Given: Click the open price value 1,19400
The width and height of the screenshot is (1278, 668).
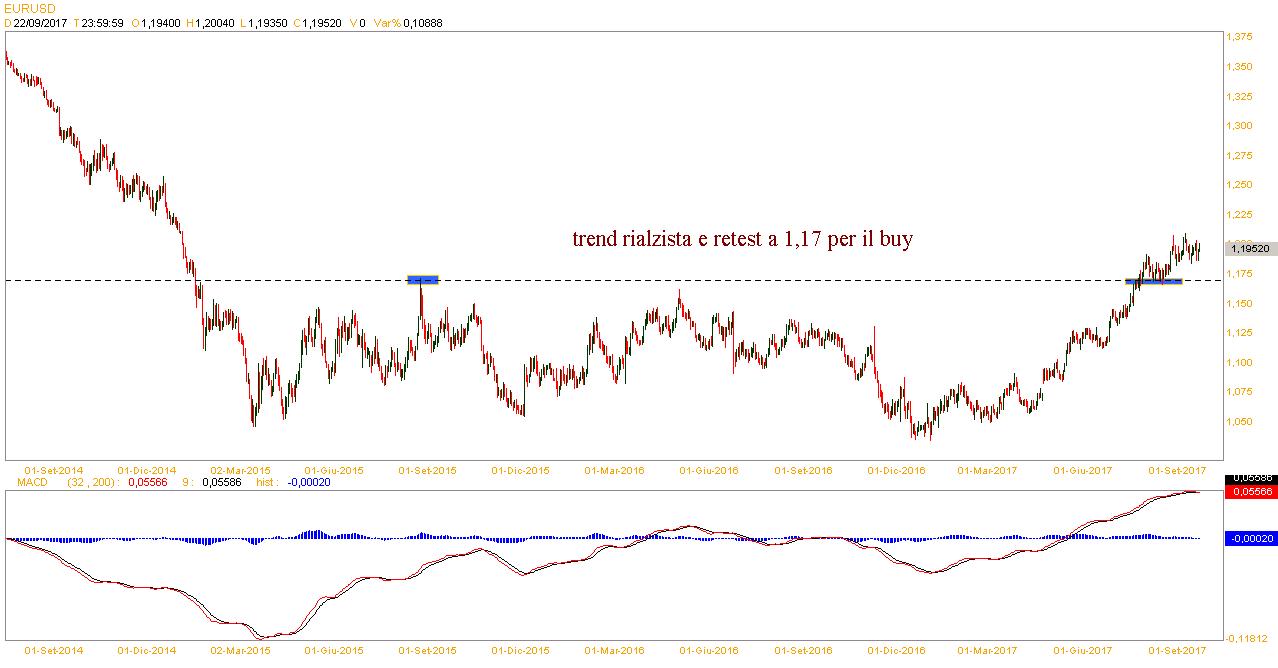Looking at the screenshot, I should (x=164, y=23).
